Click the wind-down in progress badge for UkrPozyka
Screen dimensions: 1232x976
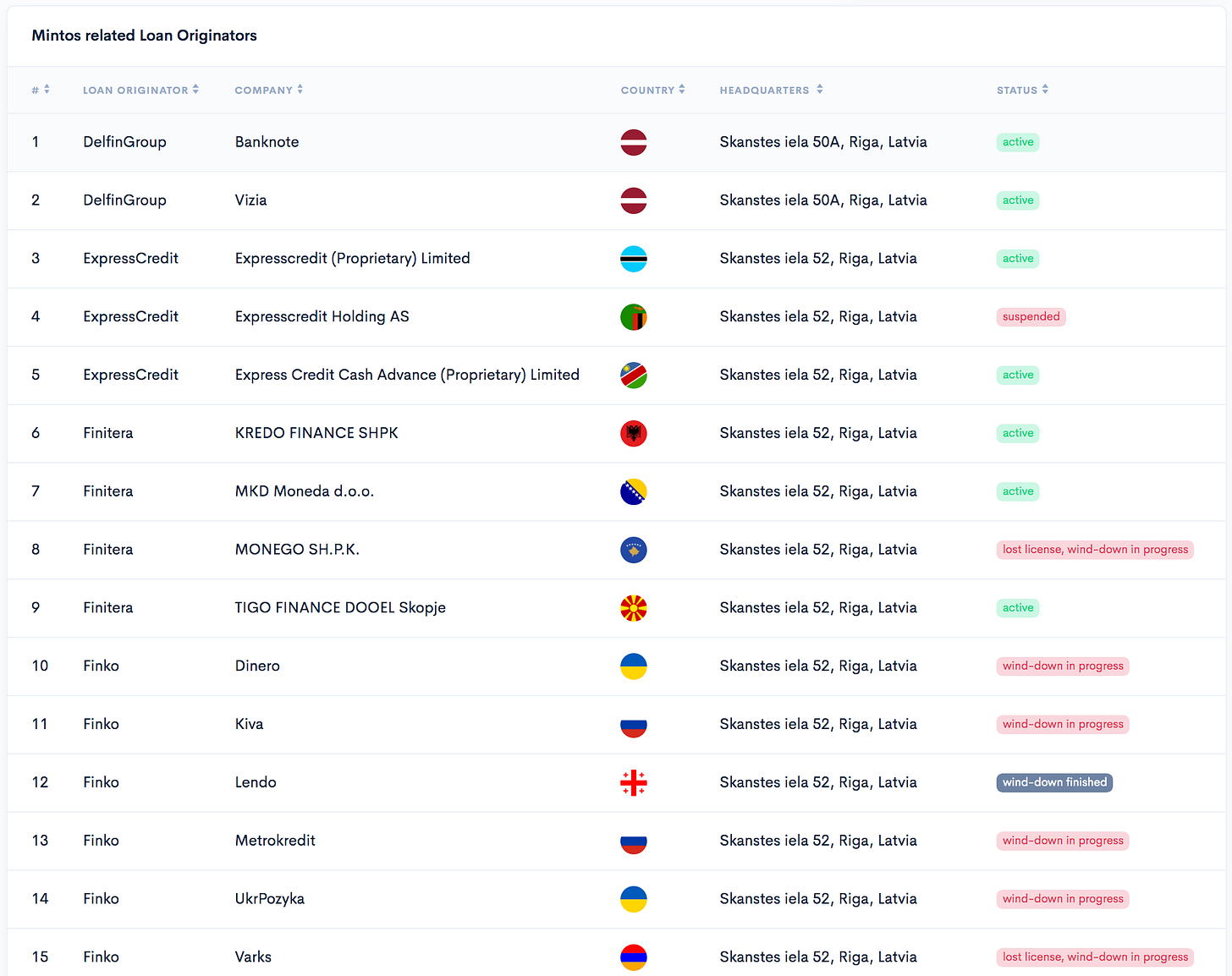point(1063,899)
